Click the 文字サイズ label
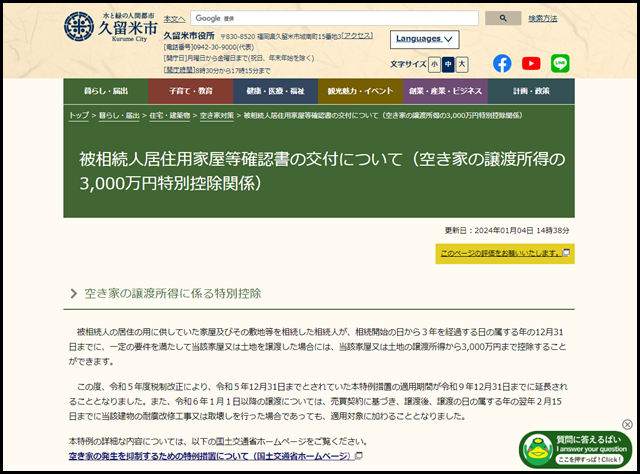 click(x=408, y=65)
